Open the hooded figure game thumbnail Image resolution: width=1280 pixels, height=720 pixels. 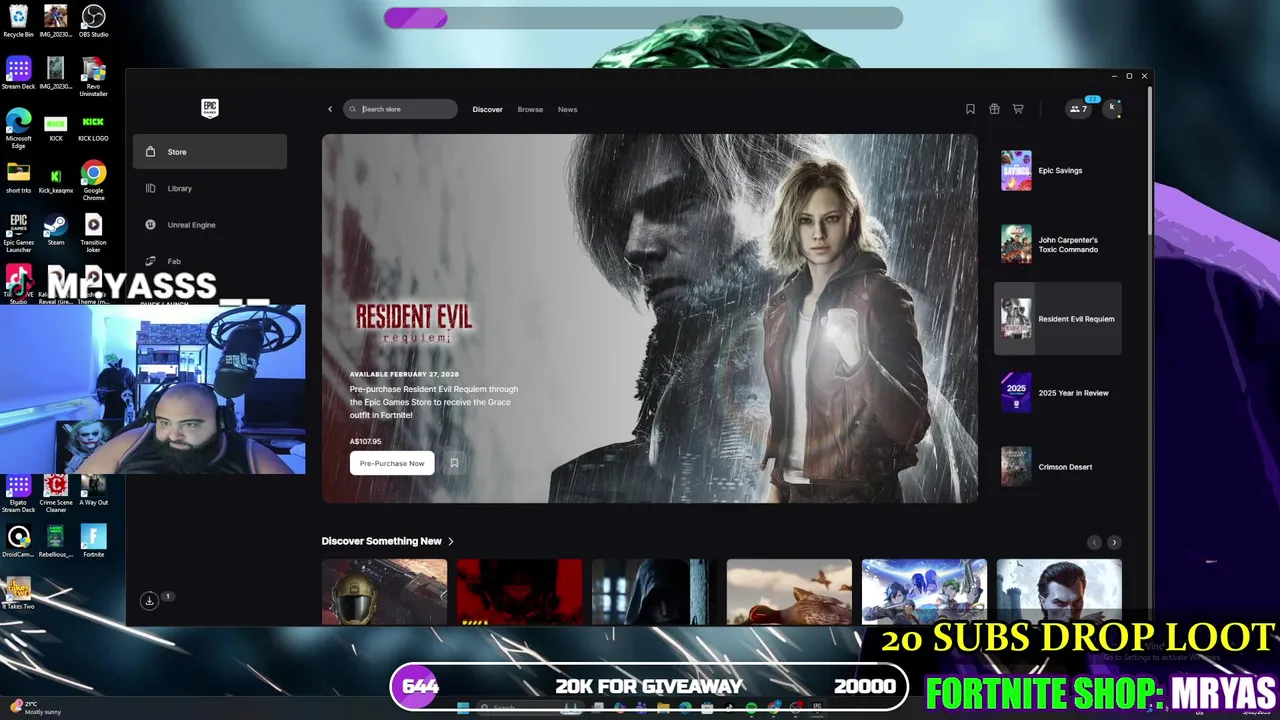pyautogui.click(x=654, y=592)
